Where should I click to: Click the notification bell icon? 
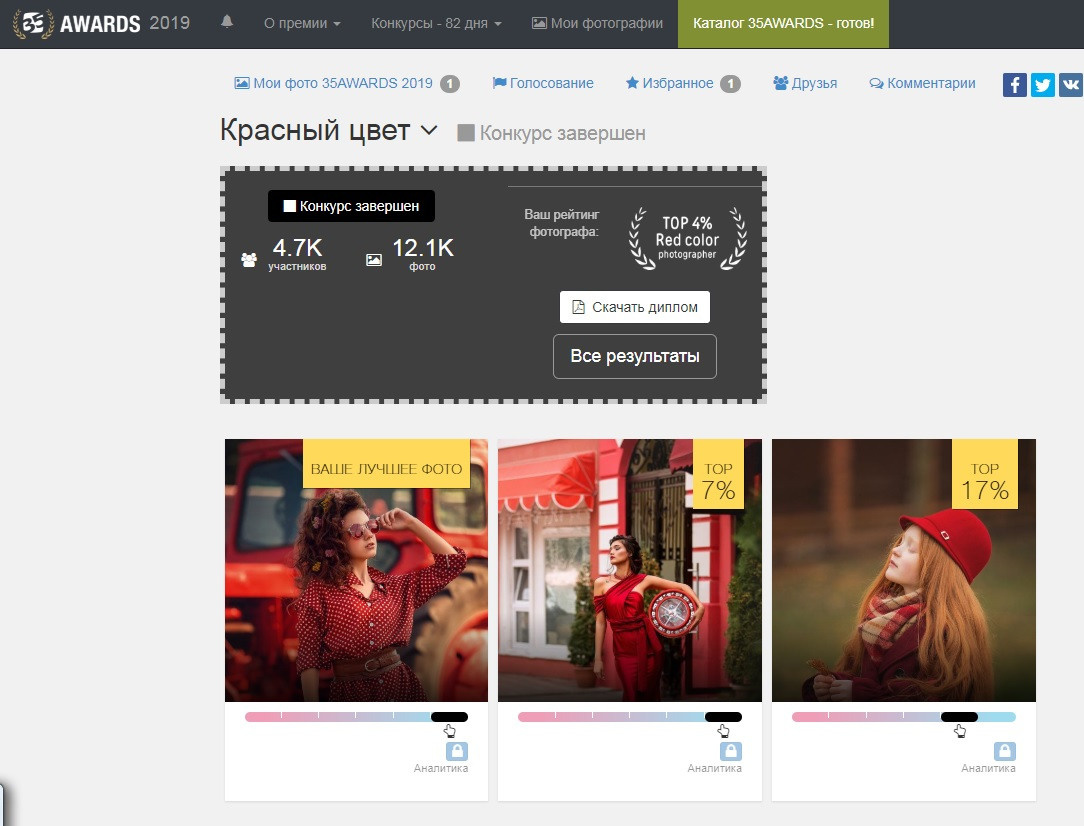tap(227, 22)
